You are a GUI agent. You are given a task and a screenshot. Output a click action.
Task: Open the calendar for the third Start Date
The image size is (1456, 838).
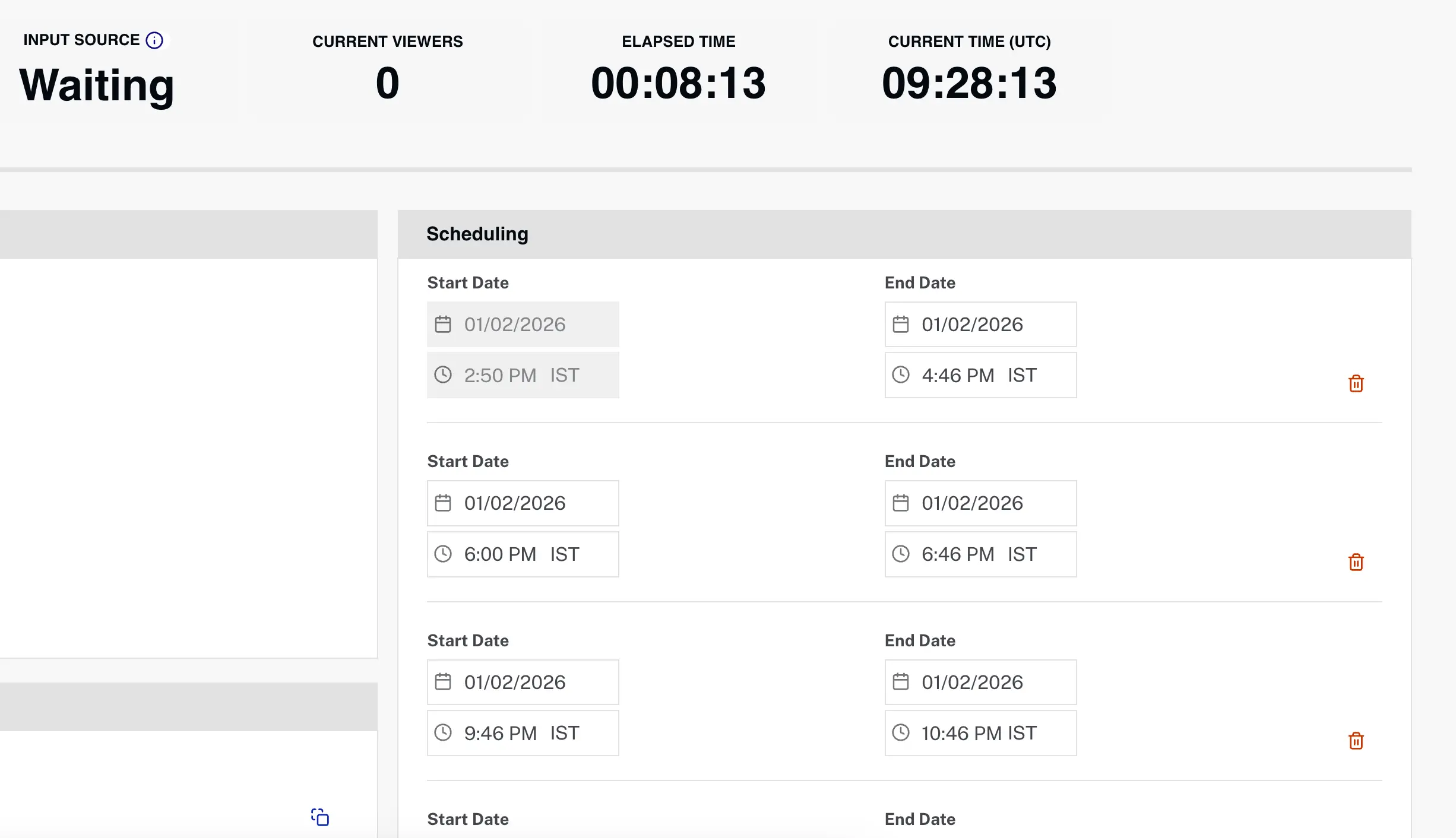click(444, 682)
